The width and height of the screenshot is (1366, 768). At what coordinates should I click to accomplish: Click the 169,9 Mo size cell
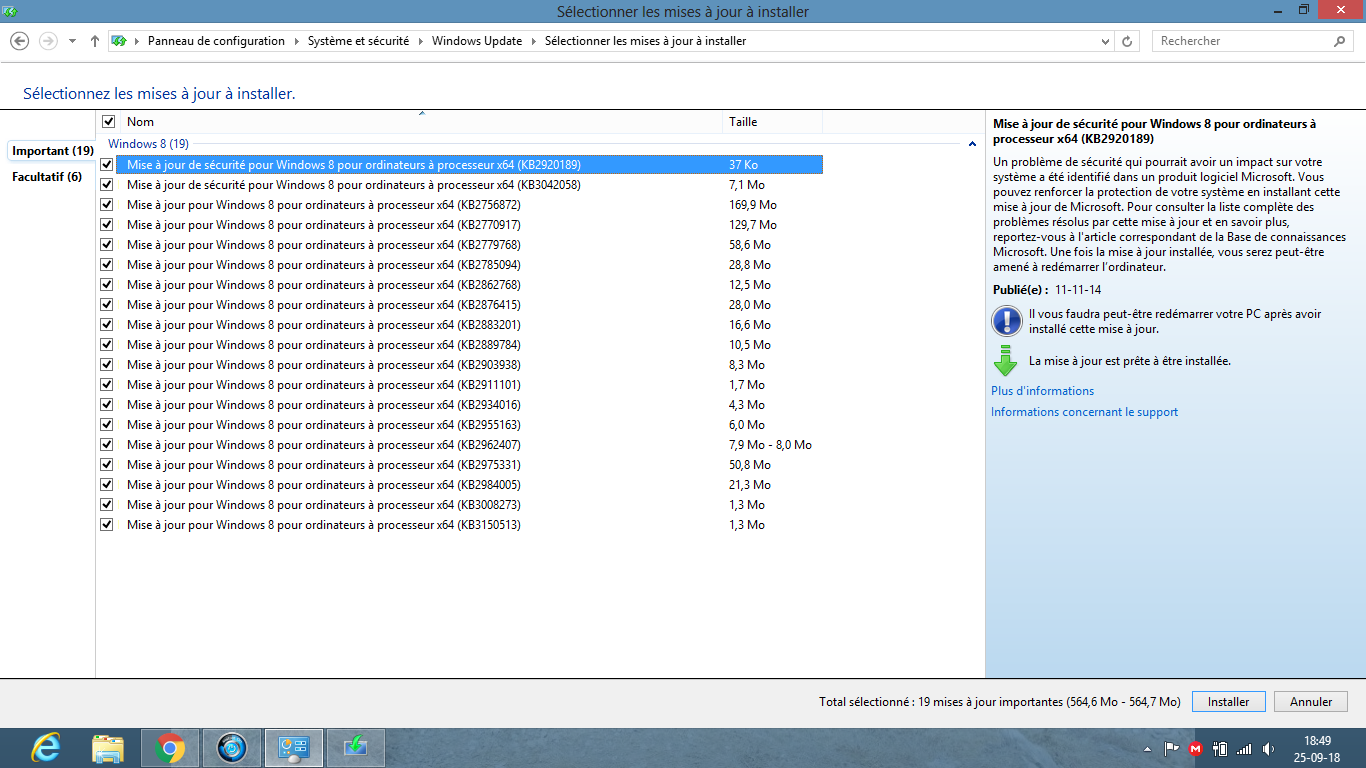point(753,204)
